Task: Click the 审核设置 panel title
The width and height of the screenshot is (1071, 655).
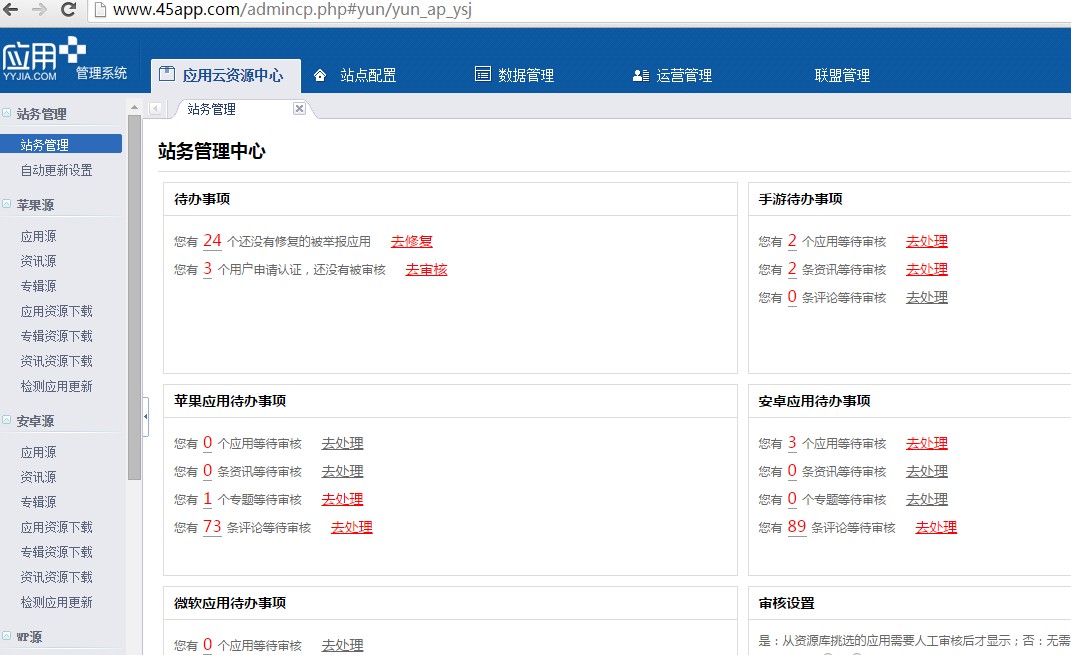Action: coord(787,603)
